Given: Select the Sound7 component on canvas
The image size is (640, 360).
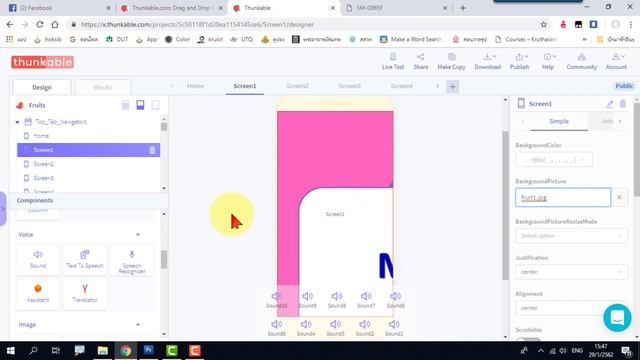Looking at the screenshot, I should tap(366, 300).
